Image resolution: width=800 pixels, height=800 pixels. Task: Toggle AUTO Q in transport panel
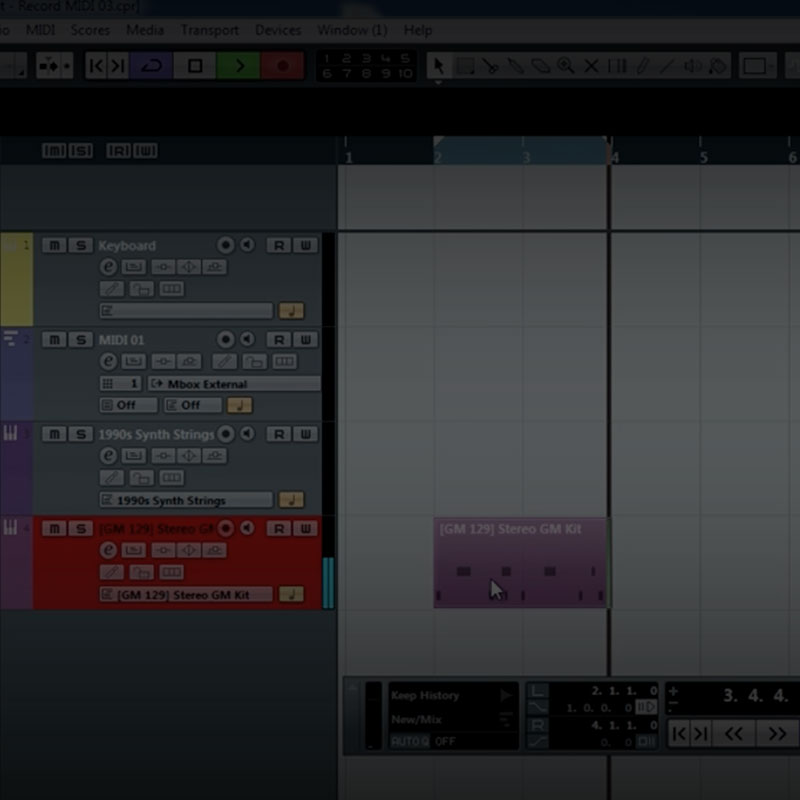click(410, 741)
